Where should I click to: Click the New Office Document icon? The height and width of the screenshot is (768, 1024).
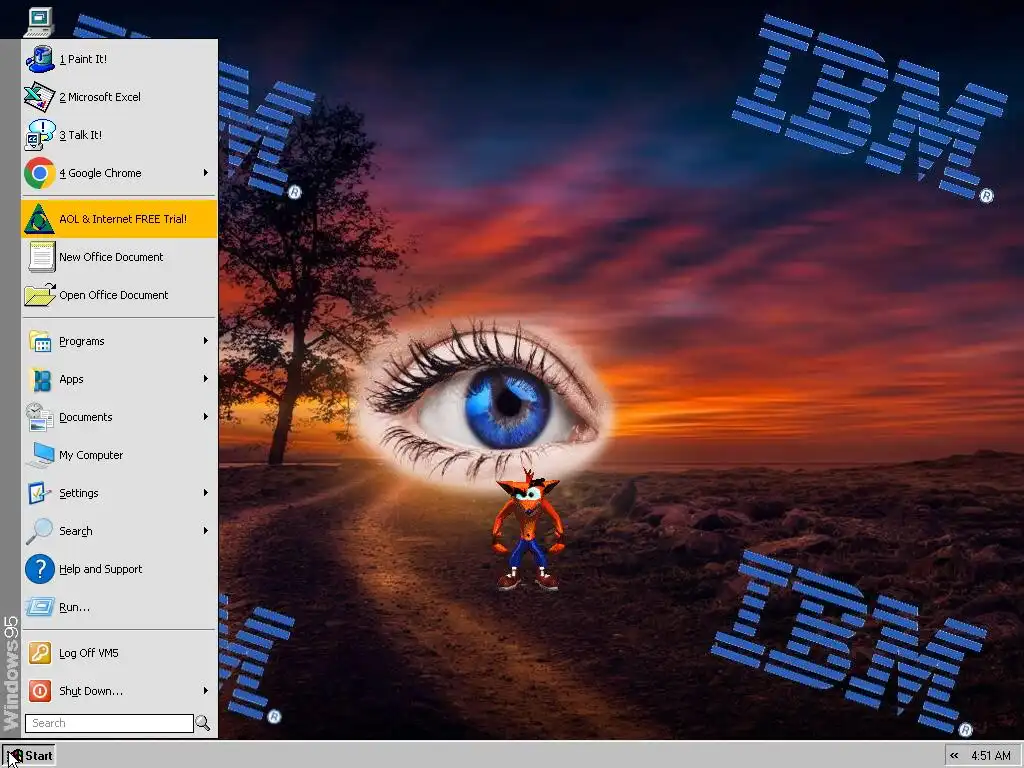click(42, 257)
